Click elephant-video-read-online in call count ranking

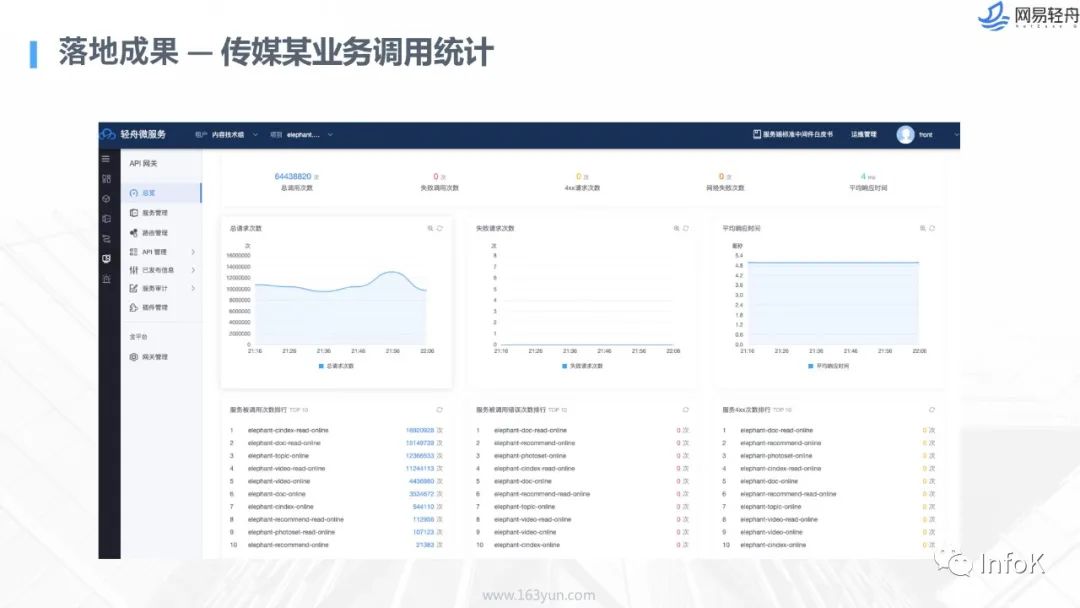click(x=287, y=468)
